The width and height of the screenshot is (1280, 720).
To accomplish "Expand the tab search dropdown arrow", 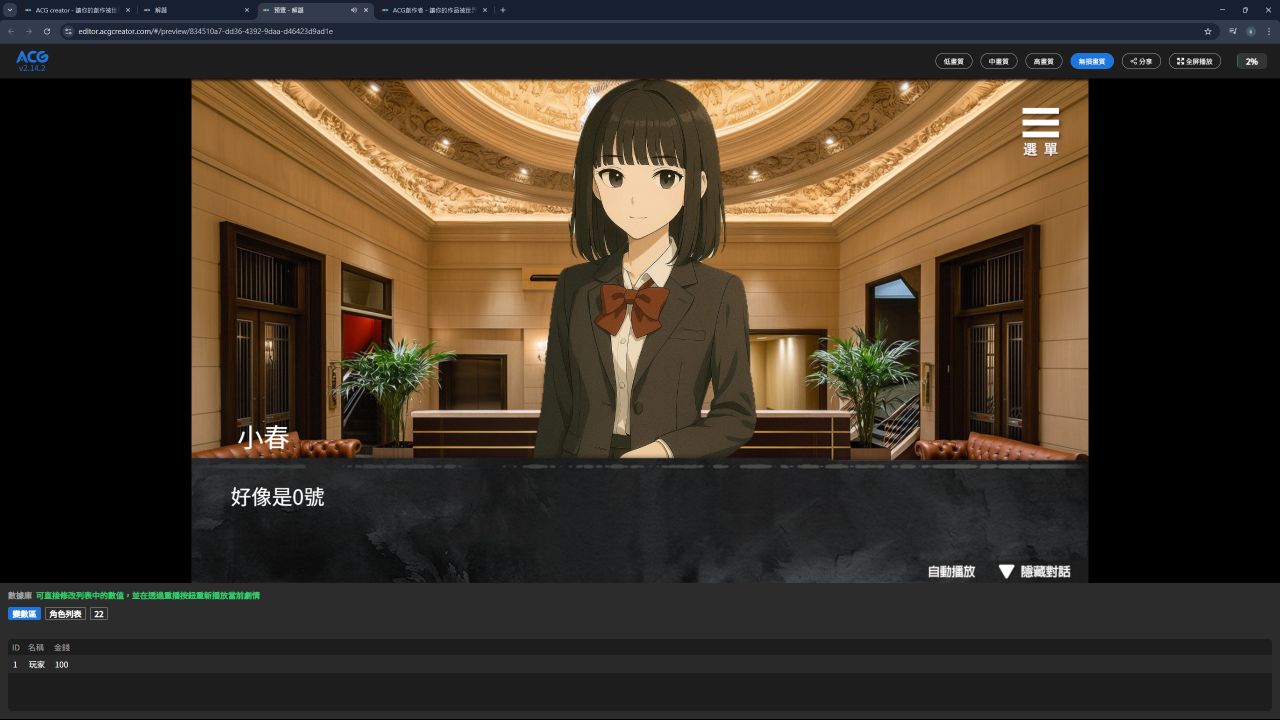I will click(10, 10).
